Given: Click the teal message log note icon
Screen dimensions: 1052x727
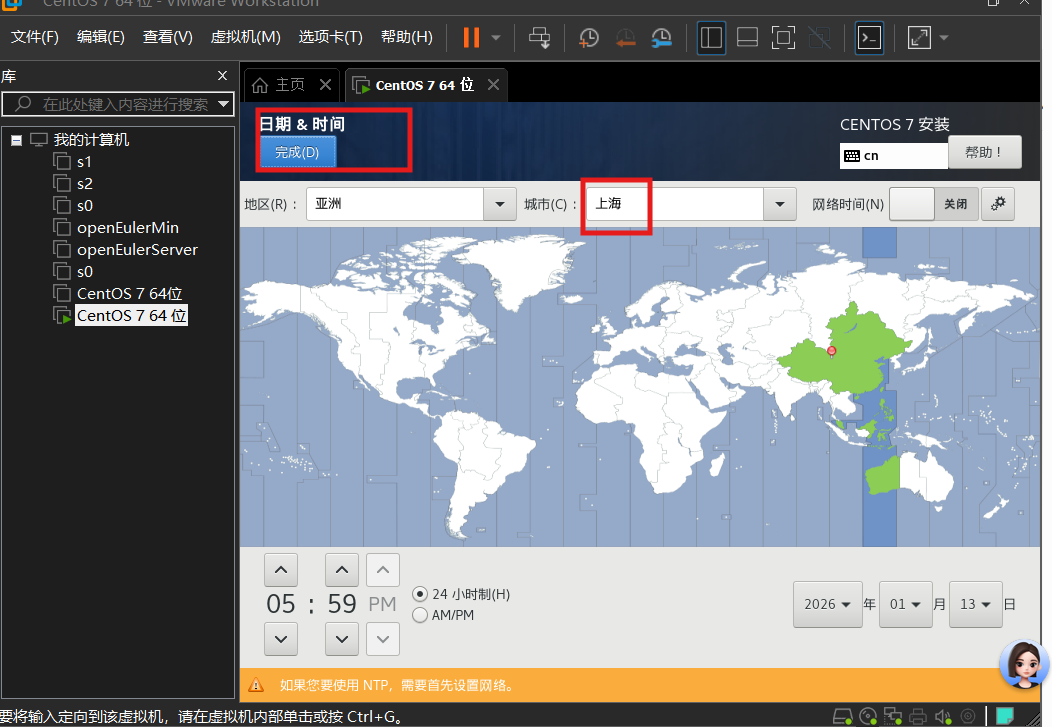Looking at the screenshot, I should click(x=1005, y=716).
